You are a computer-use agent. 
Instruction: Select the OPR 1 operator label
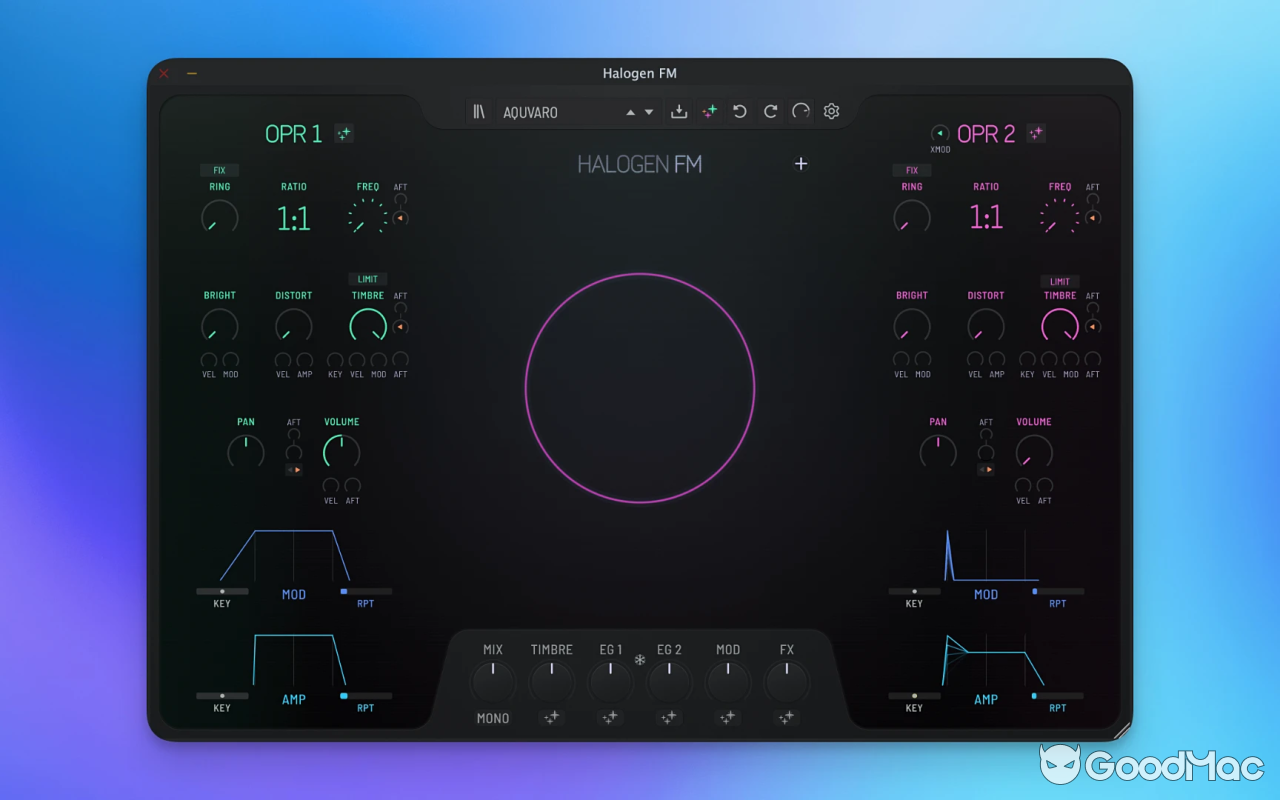point(294,132)
